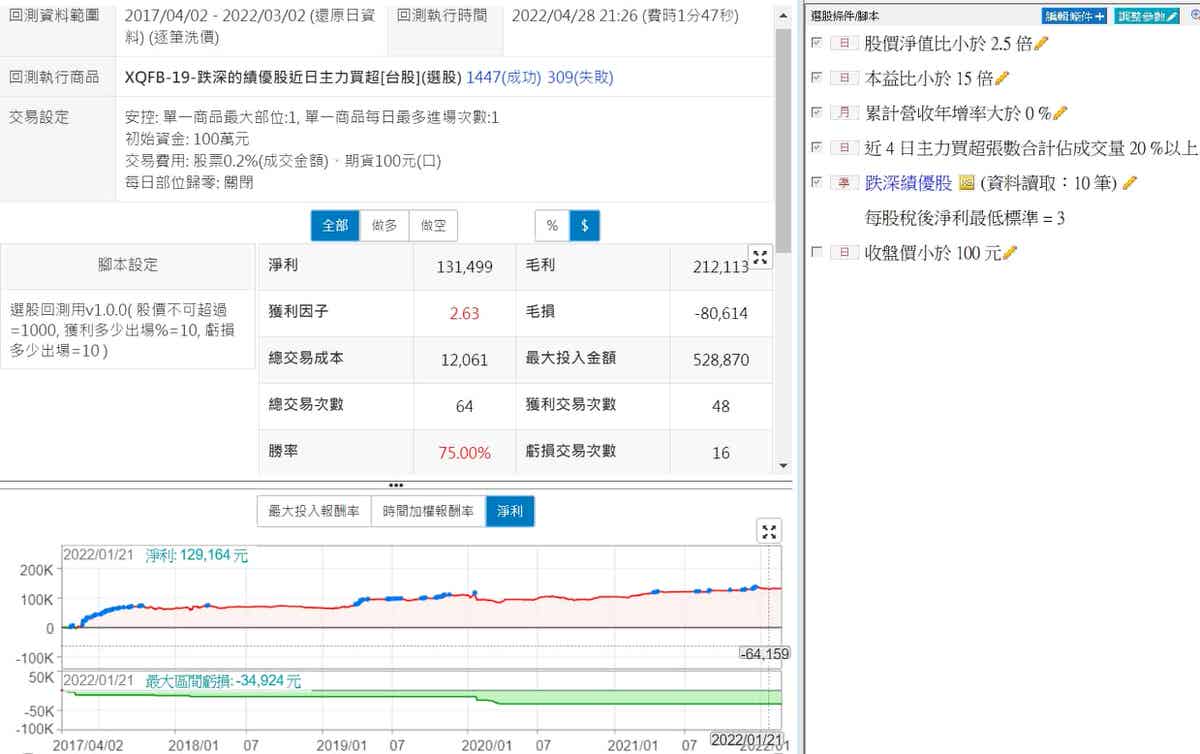1200x754 pixels.
Task: Click pencil icon beside 股價淨值比小於 2.5 倍
Action: pos(1041,43)
